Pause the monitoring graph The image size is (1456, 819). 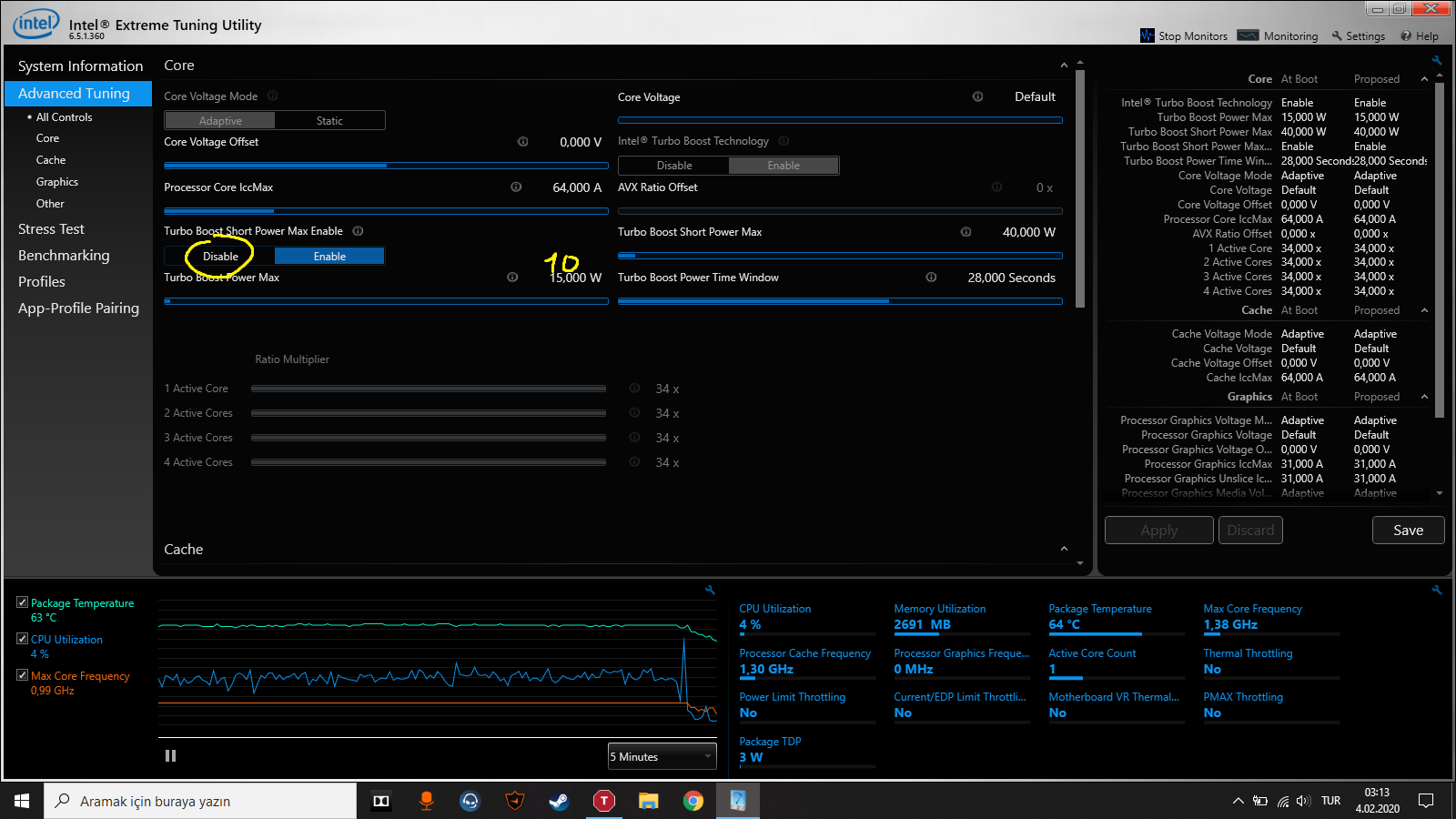click(170, 756)
